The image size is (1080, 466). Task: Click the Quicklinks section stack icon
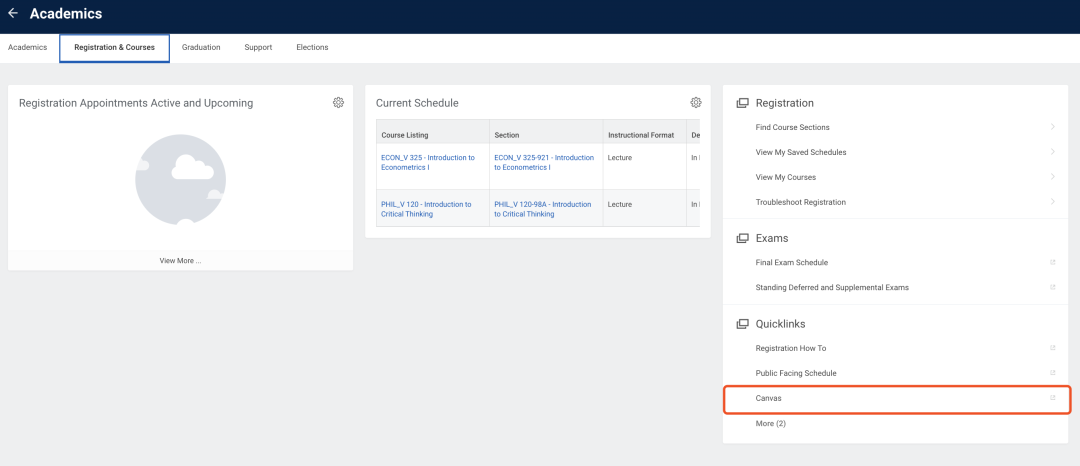[742, 324]
